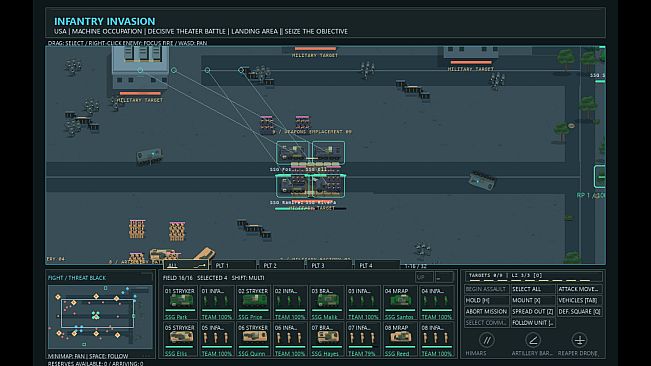Select the 04 INFA infantry team card
651x366 pixels.
(436, 303)
